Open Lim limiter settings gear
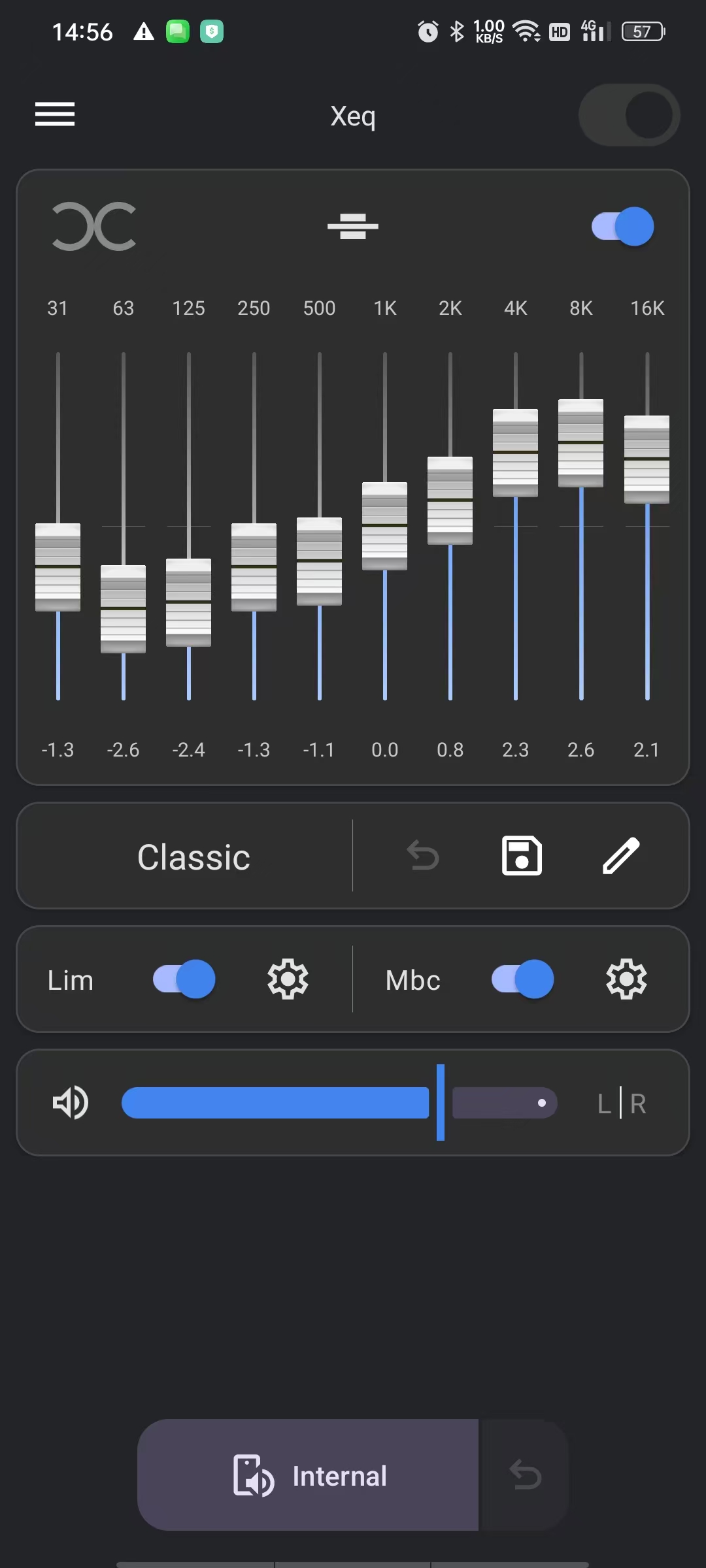This screenshot has width=706, height=1568. (x=288, y=979)
